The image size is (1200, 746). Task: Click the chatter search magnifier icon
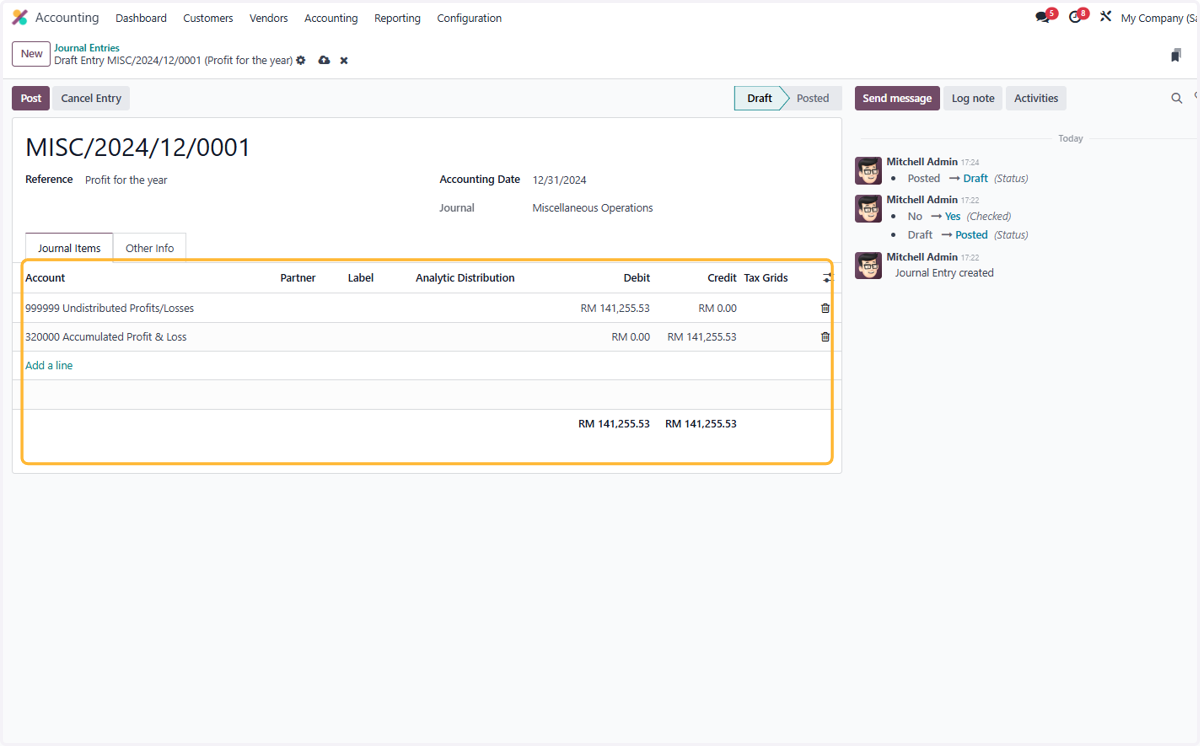(1177, 98)
